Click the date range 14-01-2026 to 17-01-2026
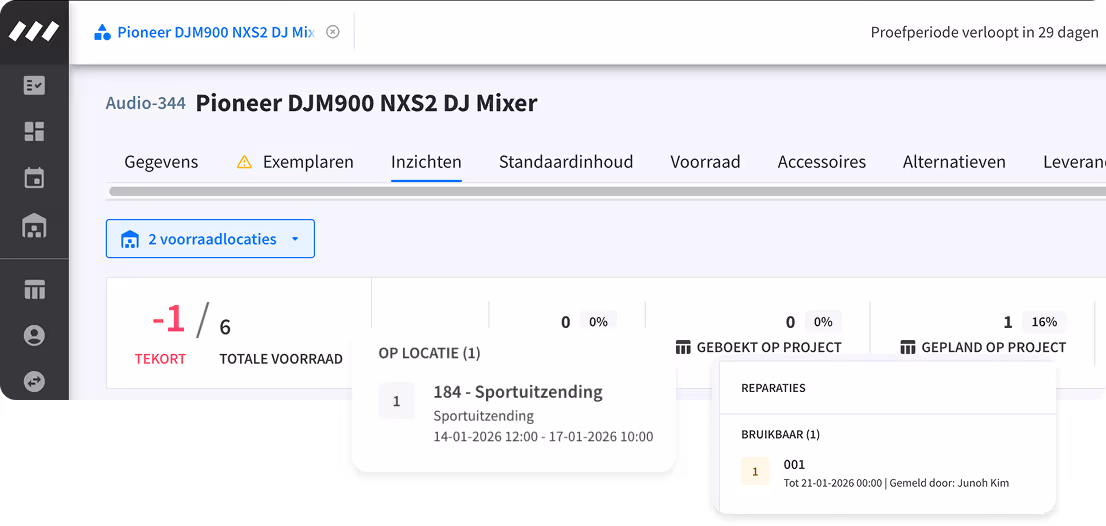 pos(543,436)
